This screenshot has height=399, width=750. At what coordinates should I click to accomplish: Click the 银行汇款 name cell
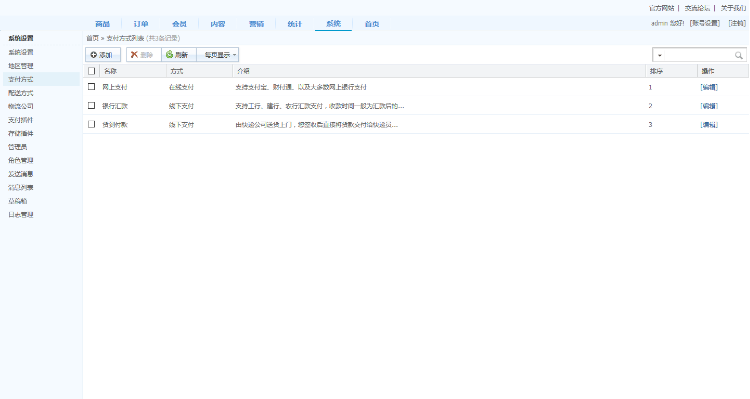coord(115,106)
